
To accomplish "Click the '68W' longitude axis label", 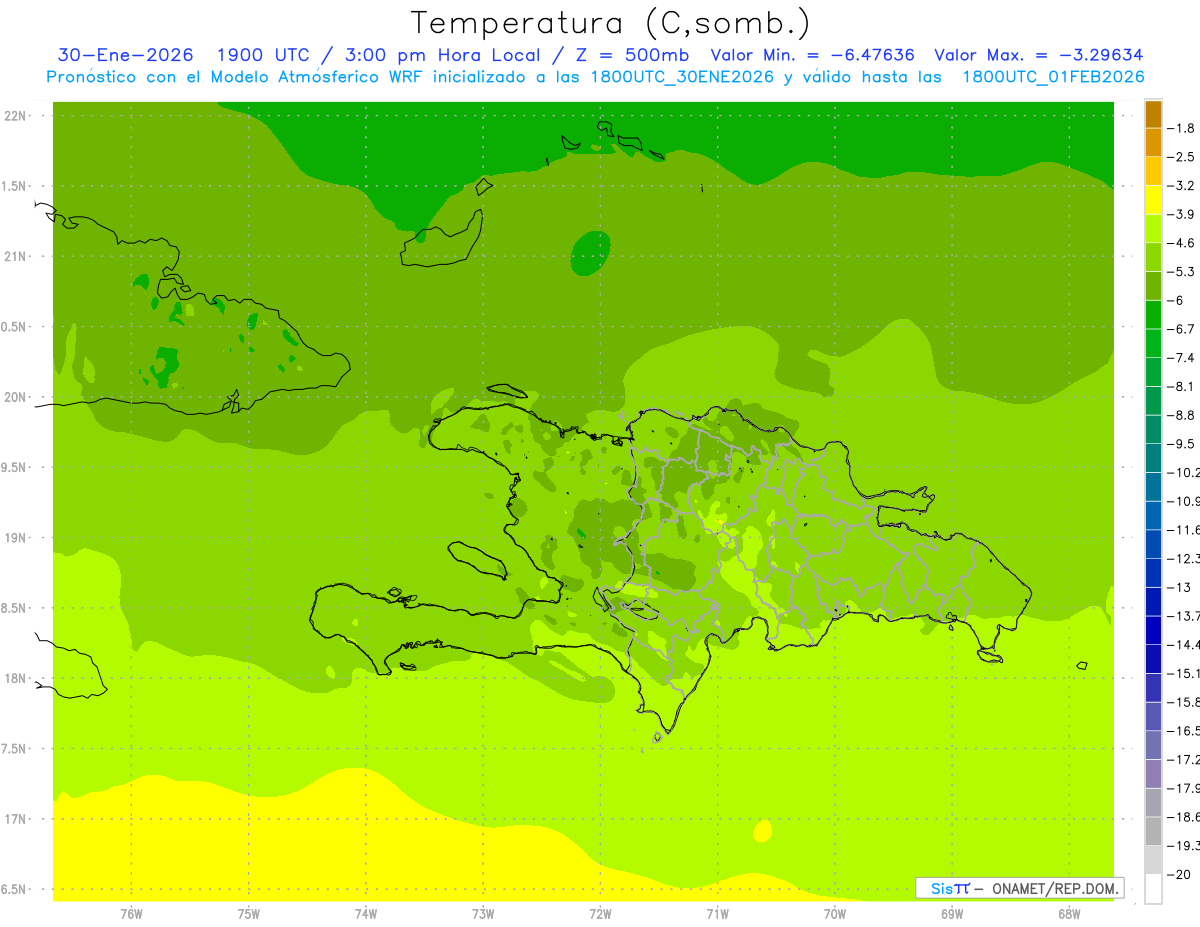I will point(1069,914).
